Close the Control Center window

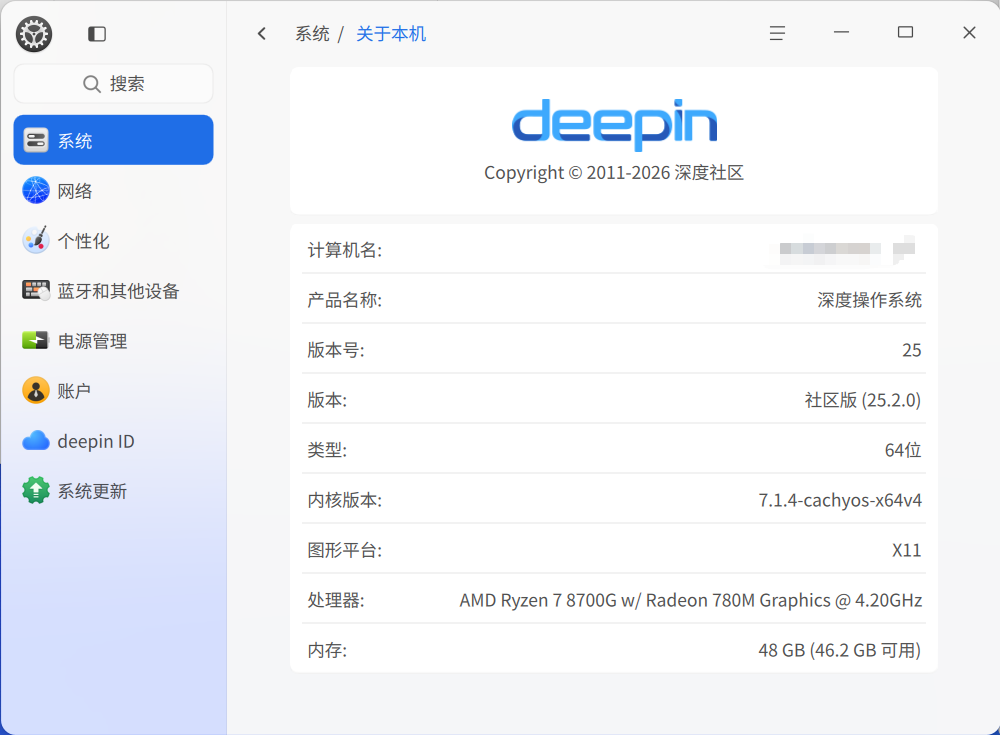pos(969,33)
